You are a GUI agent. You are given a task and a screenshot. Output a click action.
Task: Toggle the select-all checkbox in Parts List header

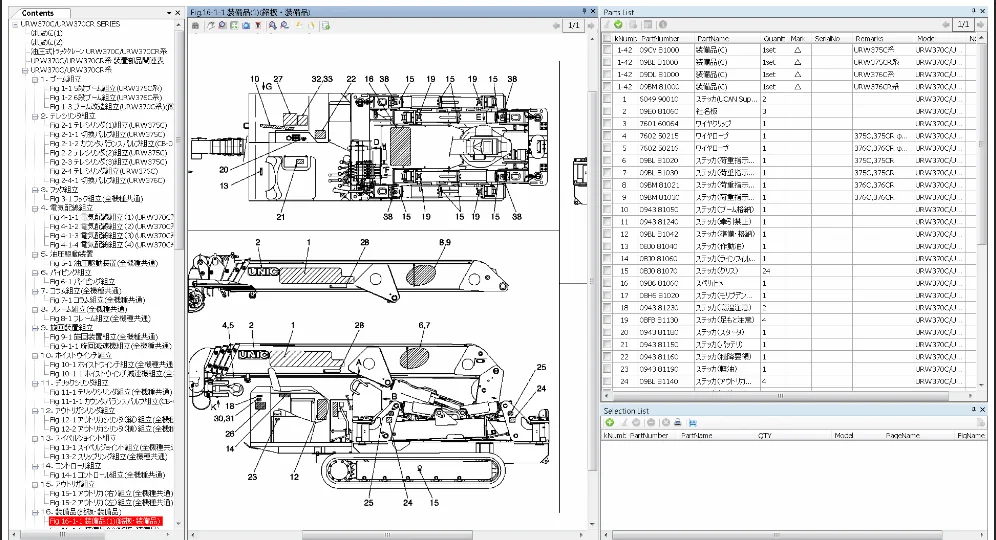point(607,37)
